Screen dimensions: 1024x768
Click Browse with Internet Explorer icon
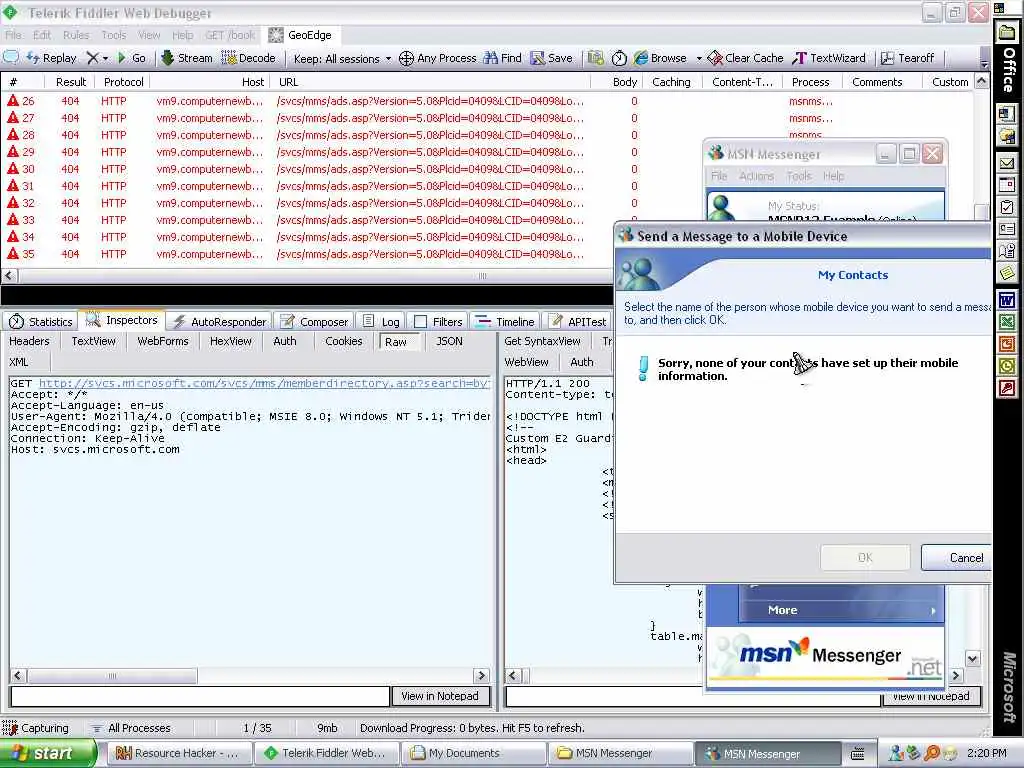click(660, 58)
